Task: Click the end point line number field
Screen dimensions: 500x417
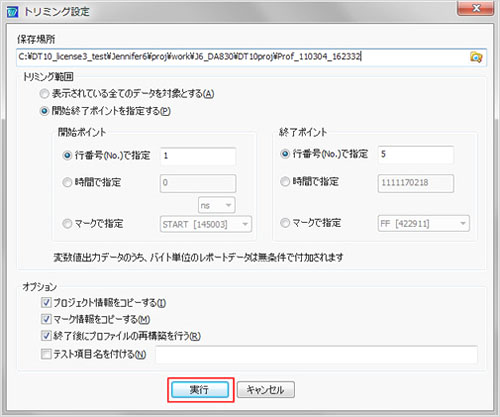Action: tap(416, 155)
